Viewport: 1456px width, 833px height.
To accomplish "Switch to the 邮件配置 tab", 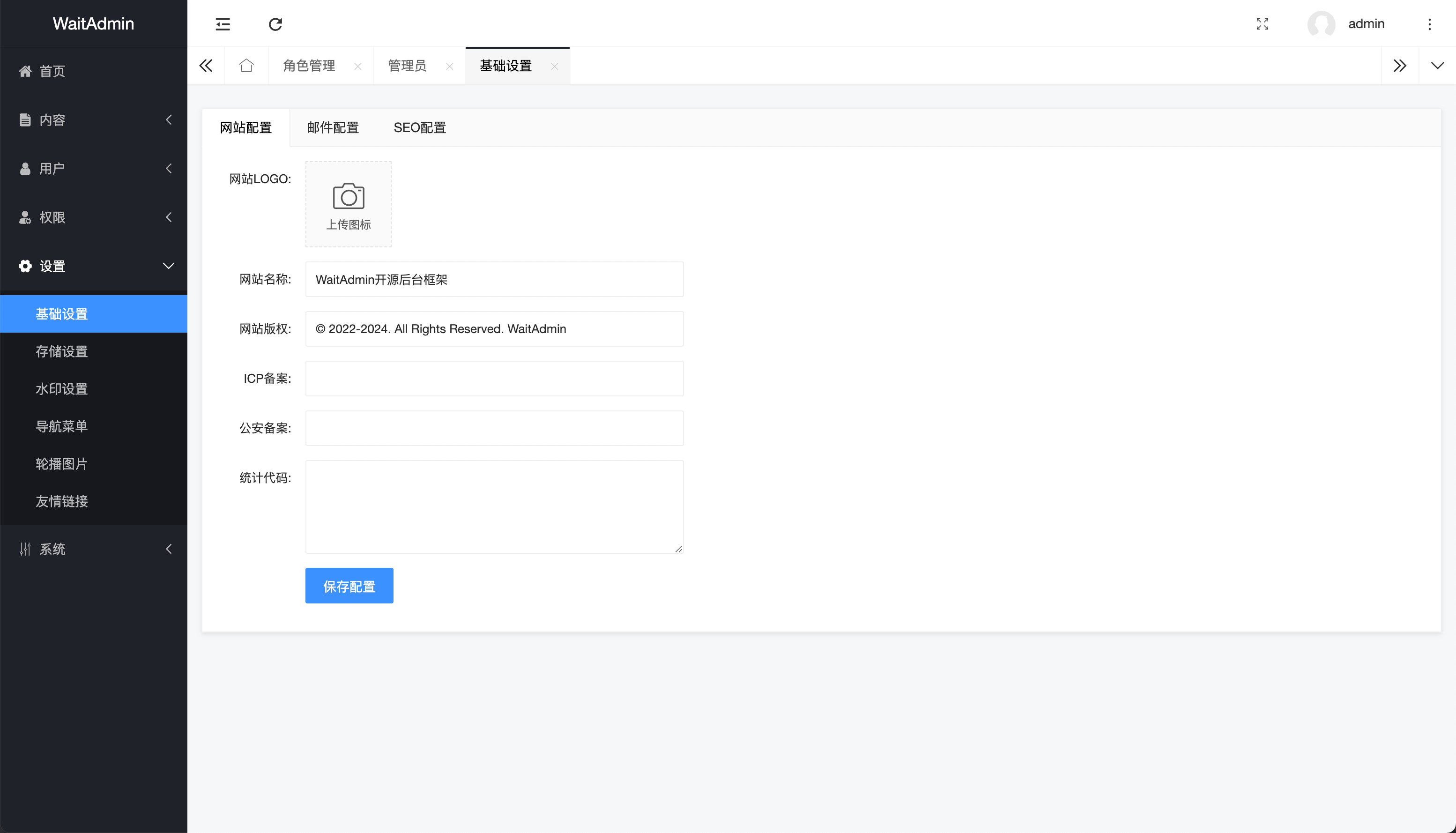I will 332,127.
